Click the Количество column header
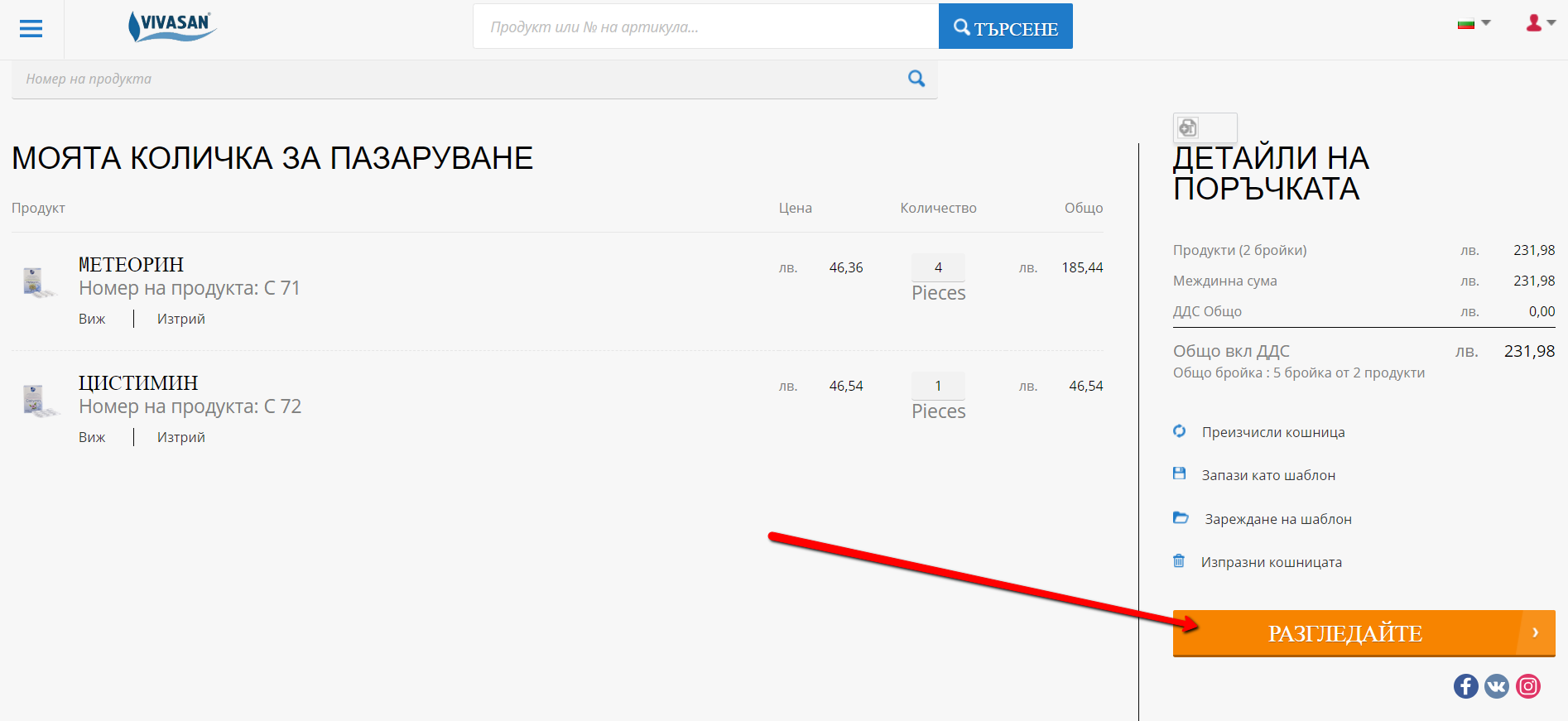1568x721 pixels. (939, 208)
